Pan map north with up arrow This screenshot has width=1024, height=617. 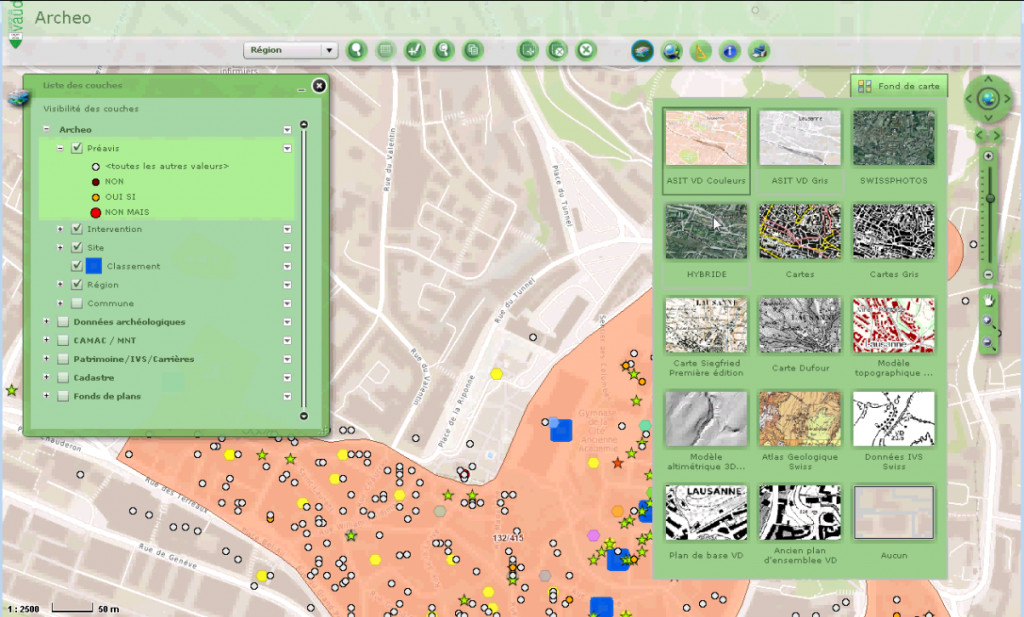988,80
